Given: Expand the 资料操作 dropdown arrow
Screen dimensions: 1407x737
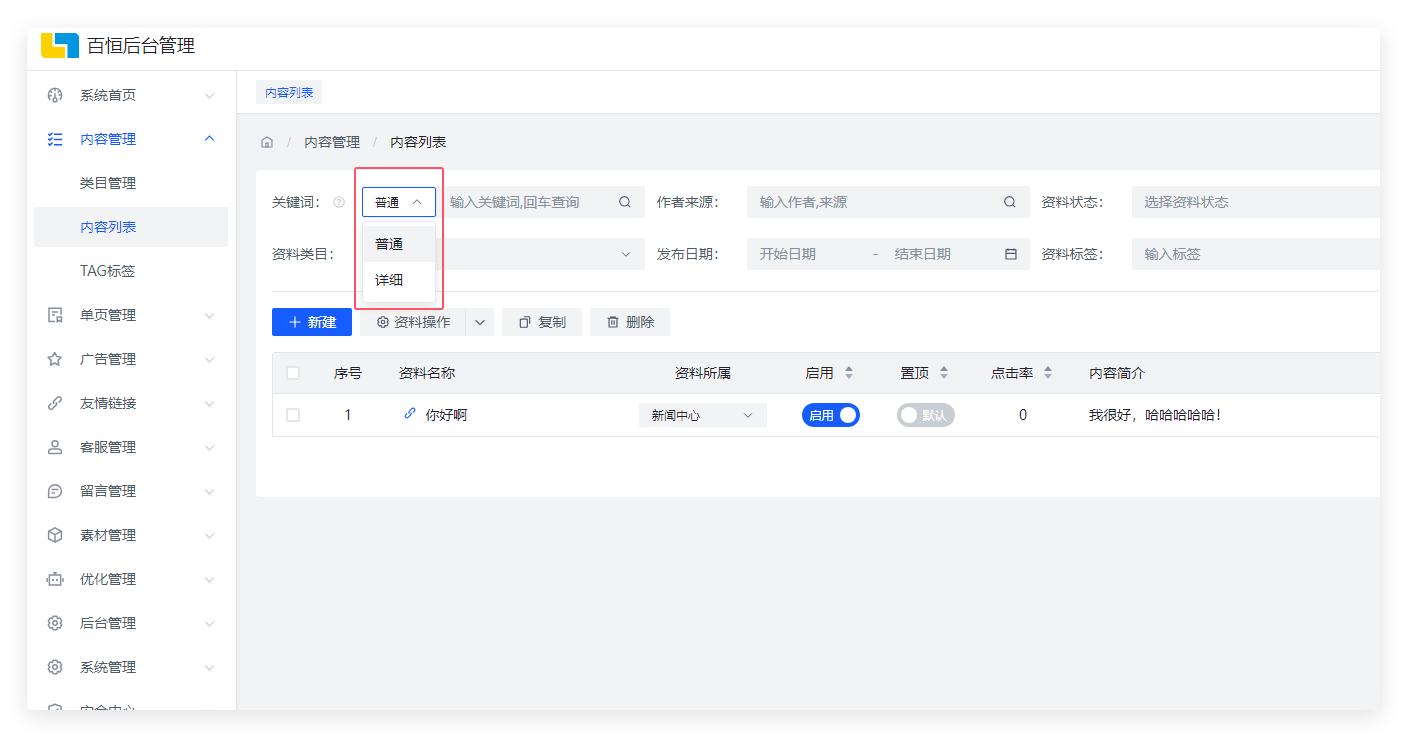Looking at the screenshot, I should 480,322.
